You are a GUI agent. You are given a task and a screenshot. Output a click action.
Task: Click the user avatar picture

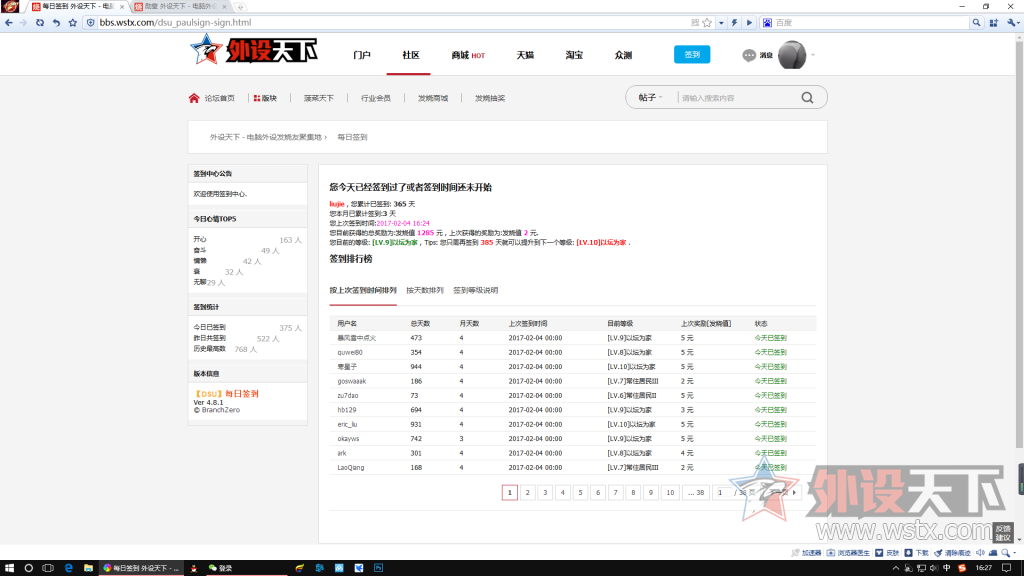tap(792, 55)
